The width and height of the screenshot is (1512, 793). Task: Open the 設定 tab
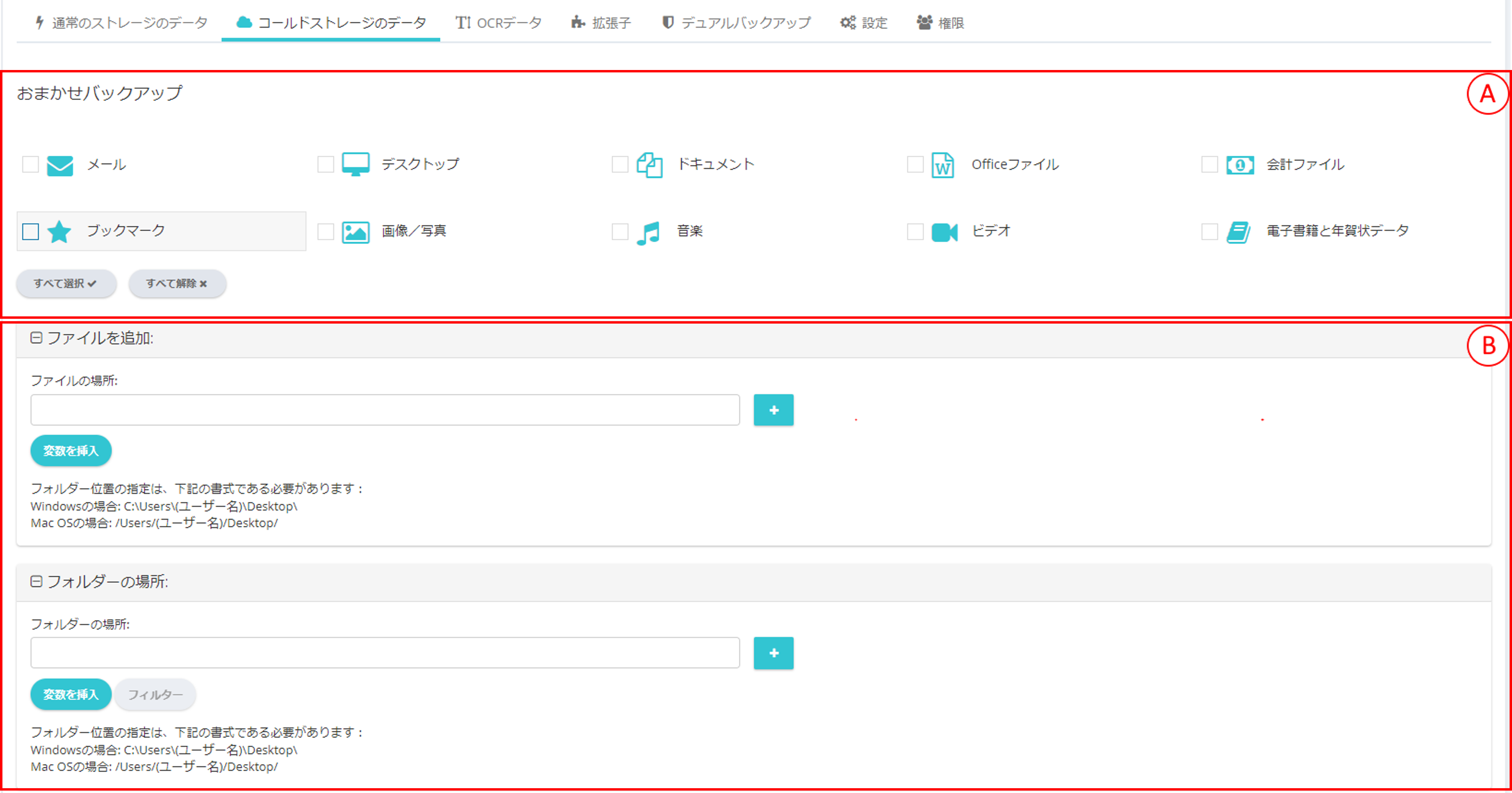[864, 23]
